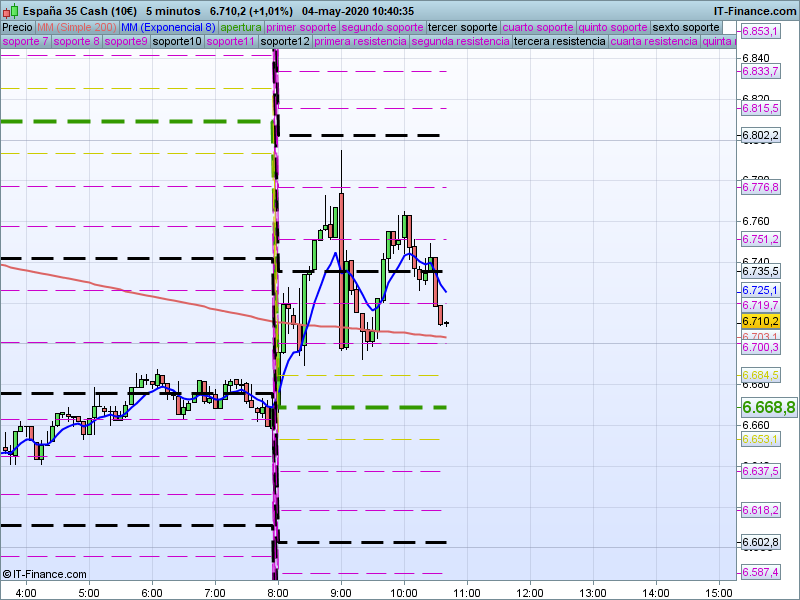800x600 pixels.
Task: Click the soporte10 indicator label
Action: (176, 42)
